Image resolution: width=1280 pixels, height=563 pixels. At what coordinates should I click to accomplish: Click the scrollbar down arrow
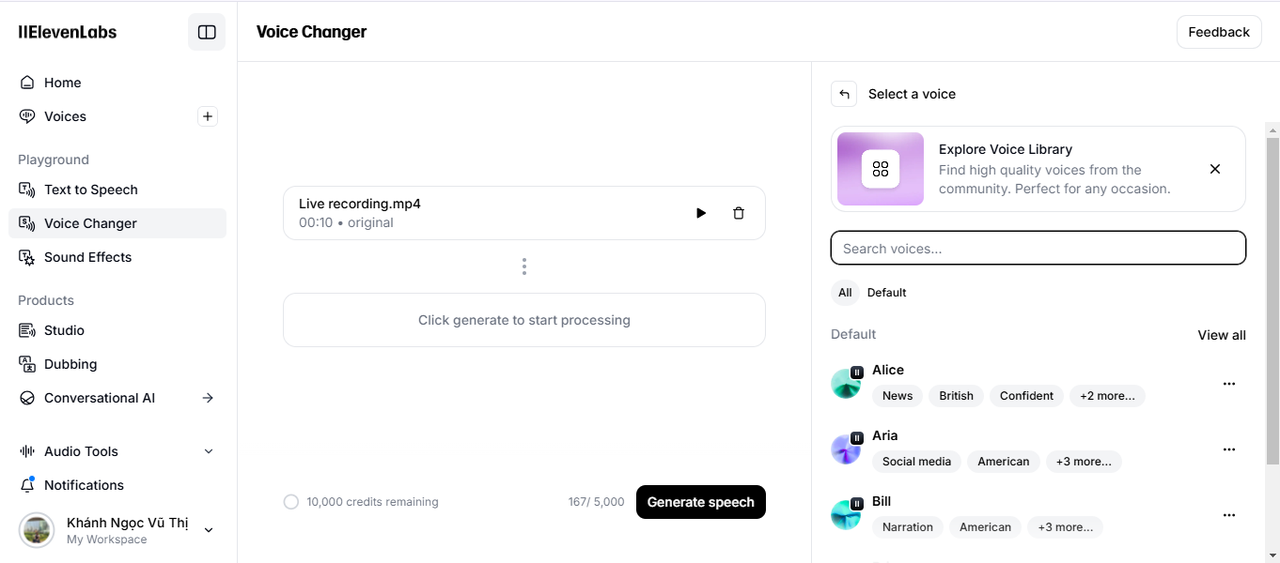(x=1272, y=554)
